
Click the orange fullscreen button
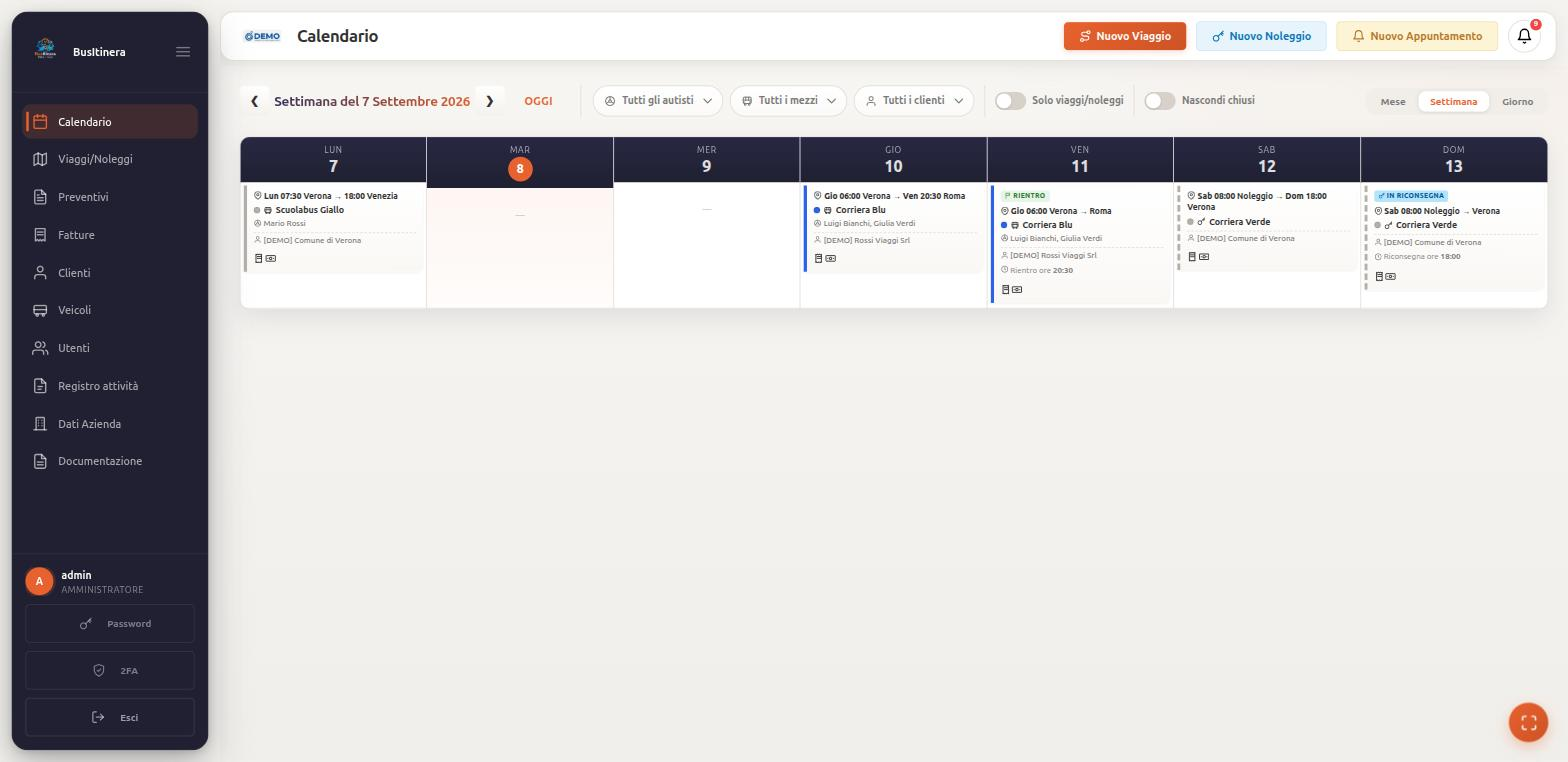click(1528, 722)
